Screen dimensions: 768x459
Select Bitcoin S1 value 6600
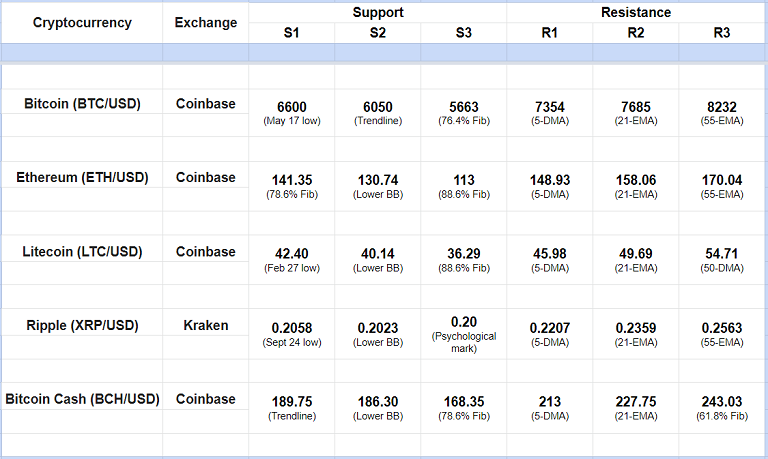pos(292,105)
